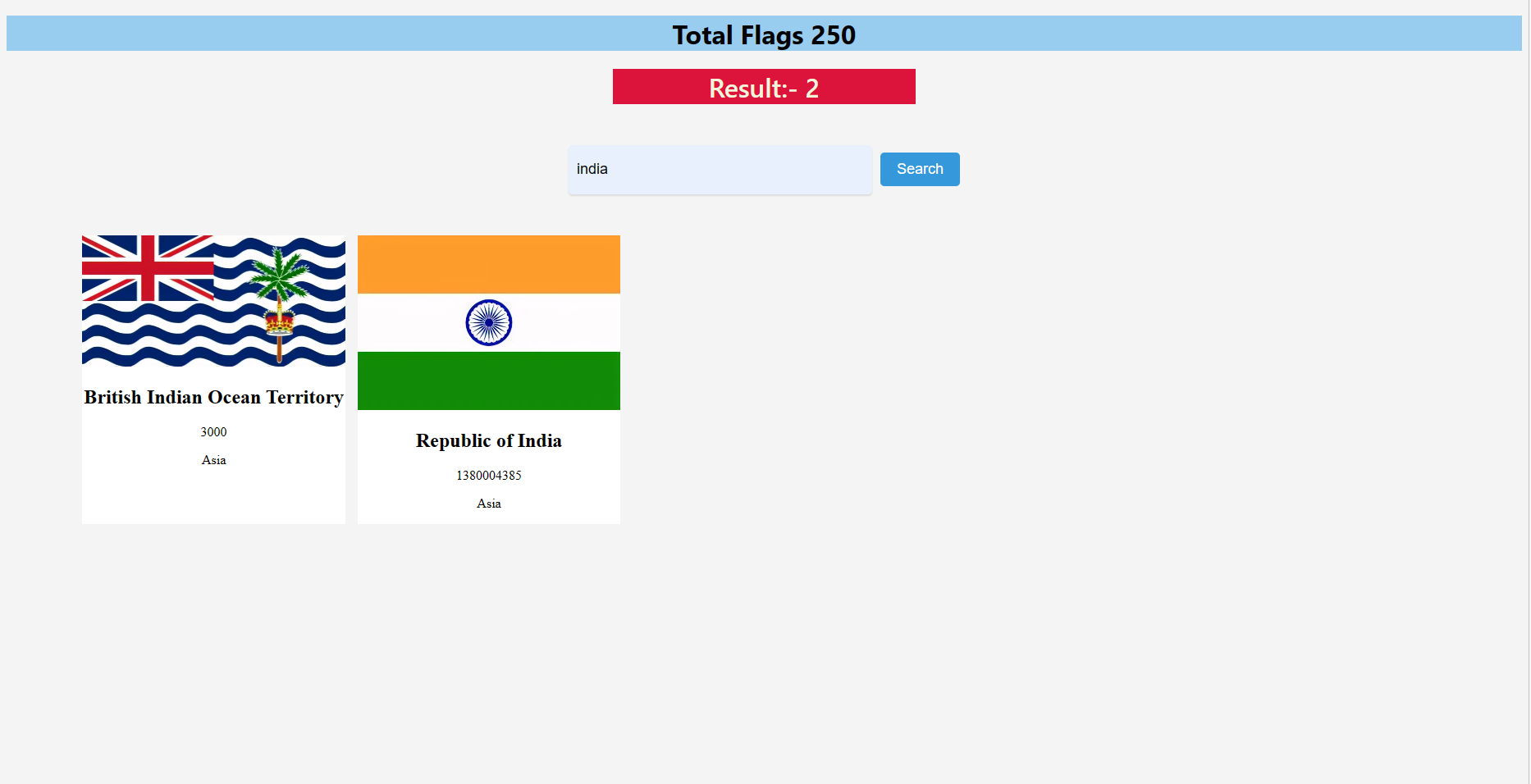Open the Republic of India flag image
Image resolution: width=1531 pixels, height=784 pixels.
(x=489, y=322)
